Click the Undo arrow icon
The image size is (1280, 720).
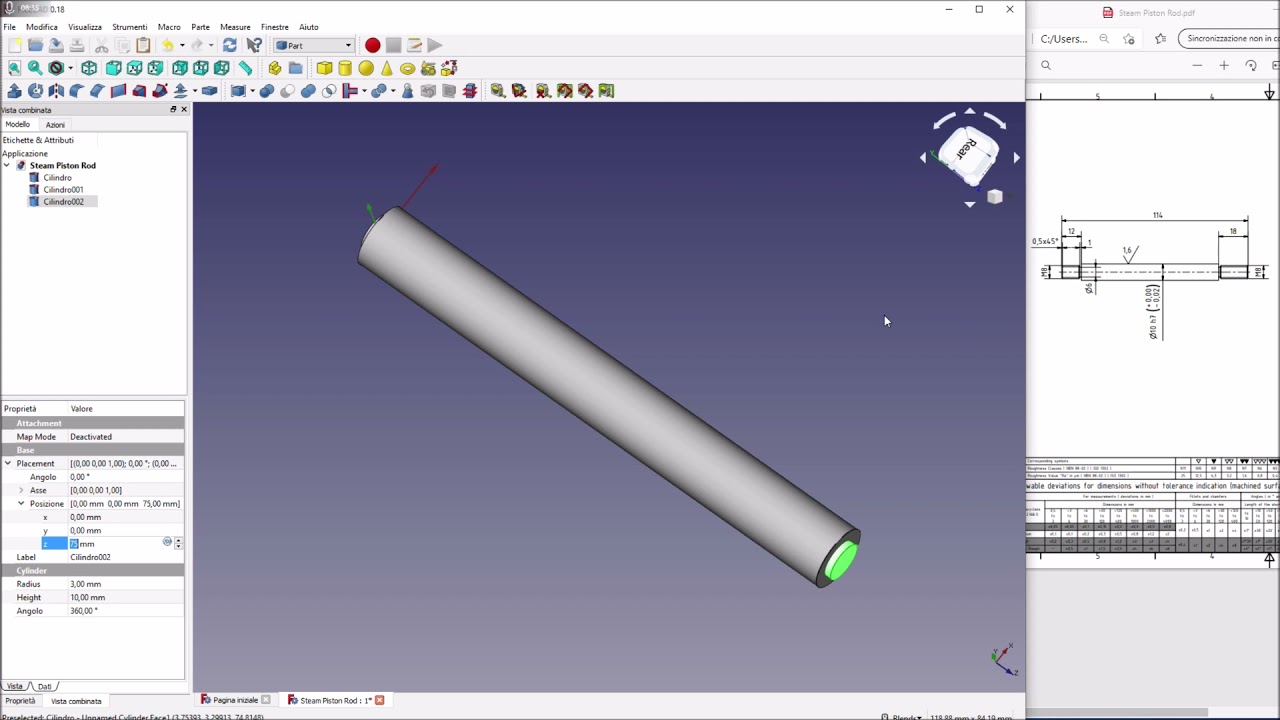coord(167,45)
